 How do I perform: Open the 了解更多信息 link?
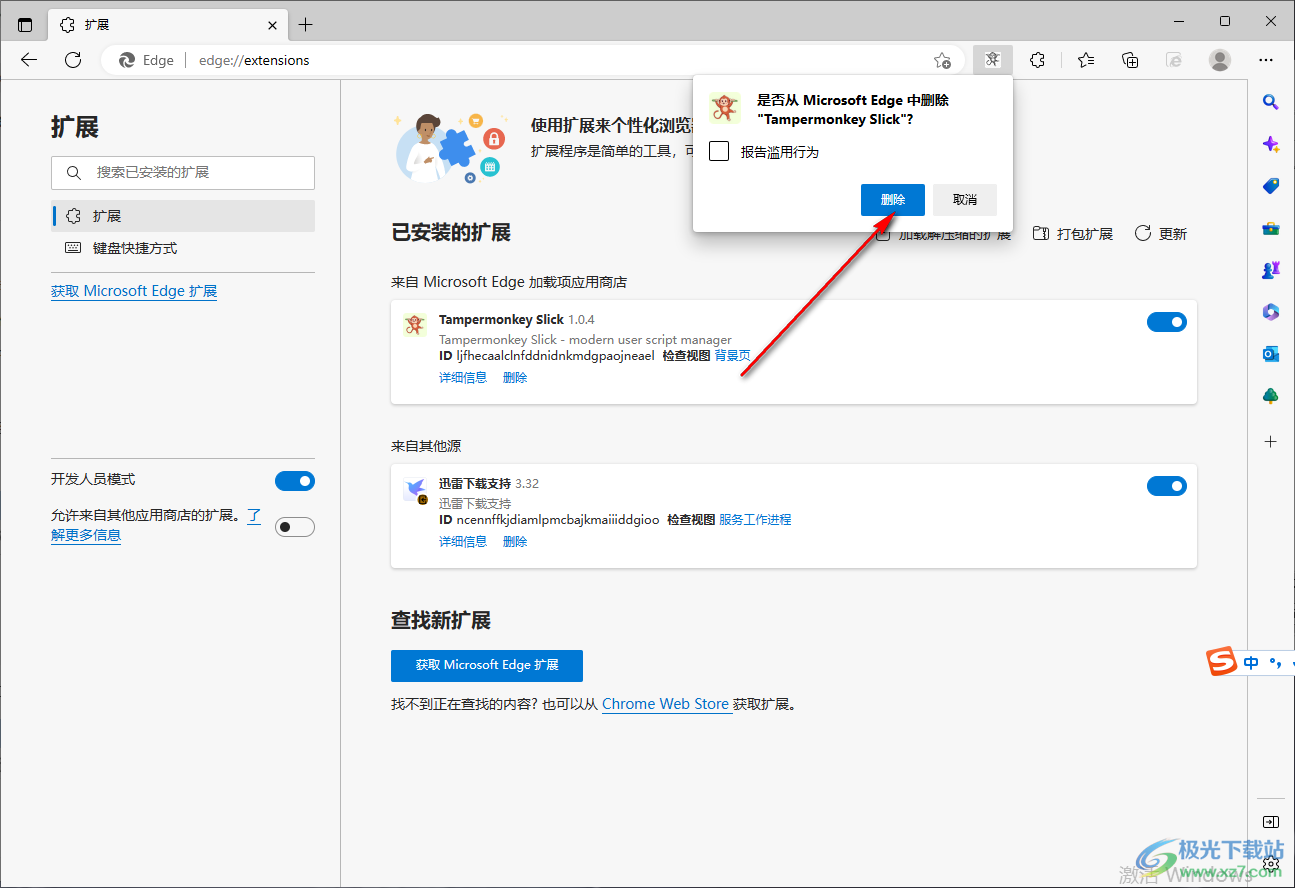(x=86, y=535)
